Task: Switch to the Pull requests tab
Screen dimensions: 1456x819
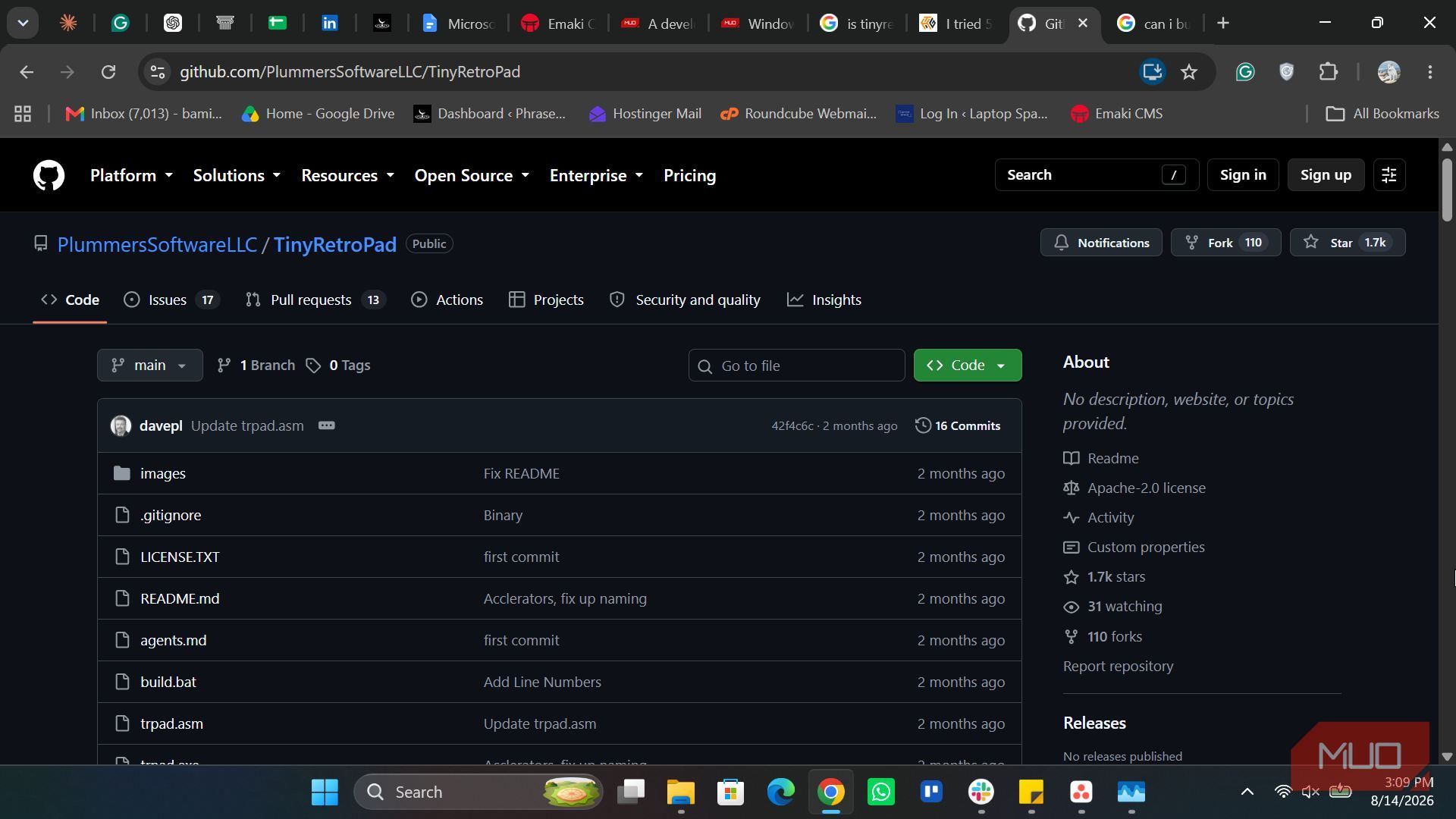Action: 315,300
